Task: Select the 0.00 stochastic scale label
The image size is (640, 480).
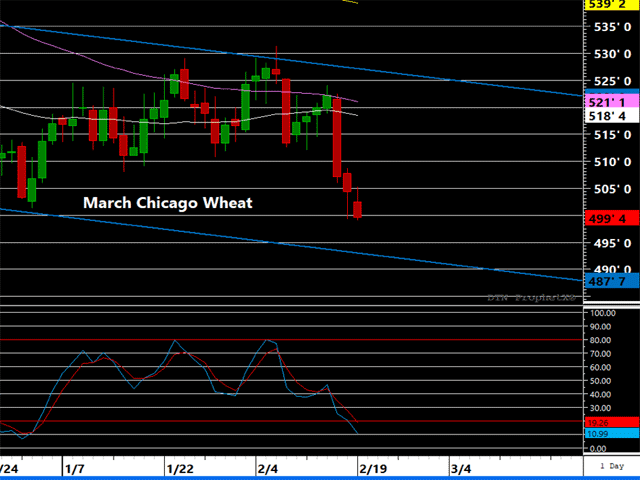Action: [600, 448]
